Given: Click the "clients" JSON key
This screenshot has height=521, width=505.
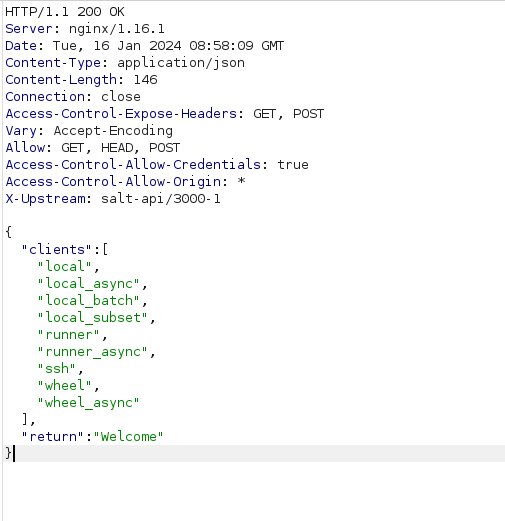Looking at the screenshot, I should click(x=56, y=250).
